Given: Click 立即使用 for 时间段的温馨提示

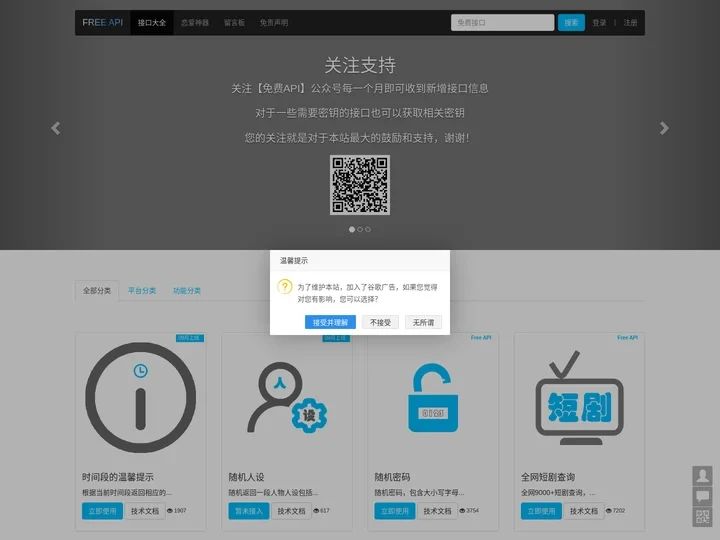Looking at the screenshot, I should [102, 511].
